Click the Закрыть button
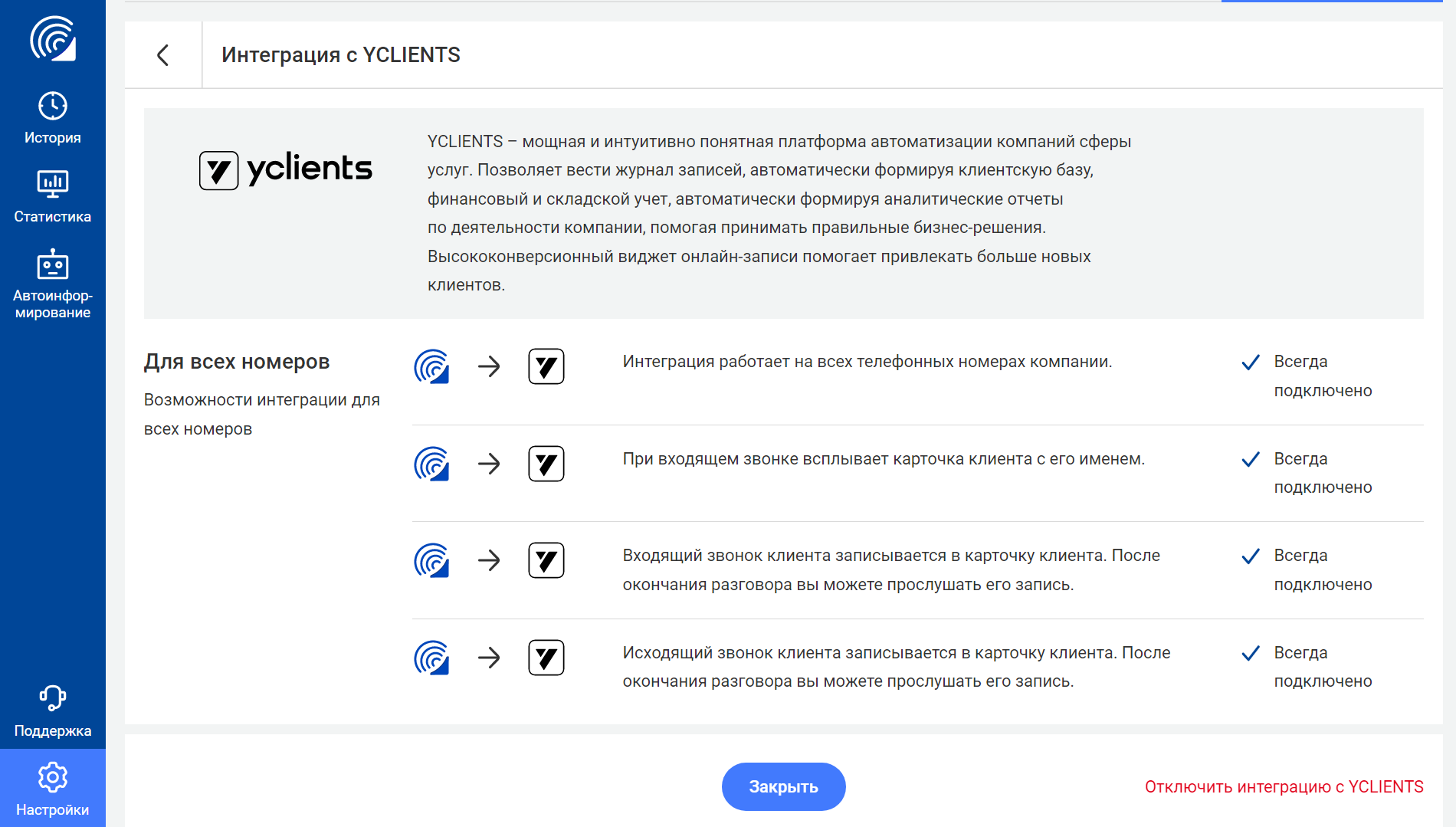This screenshot has width=1456, height=827. (x=783, y=786)
